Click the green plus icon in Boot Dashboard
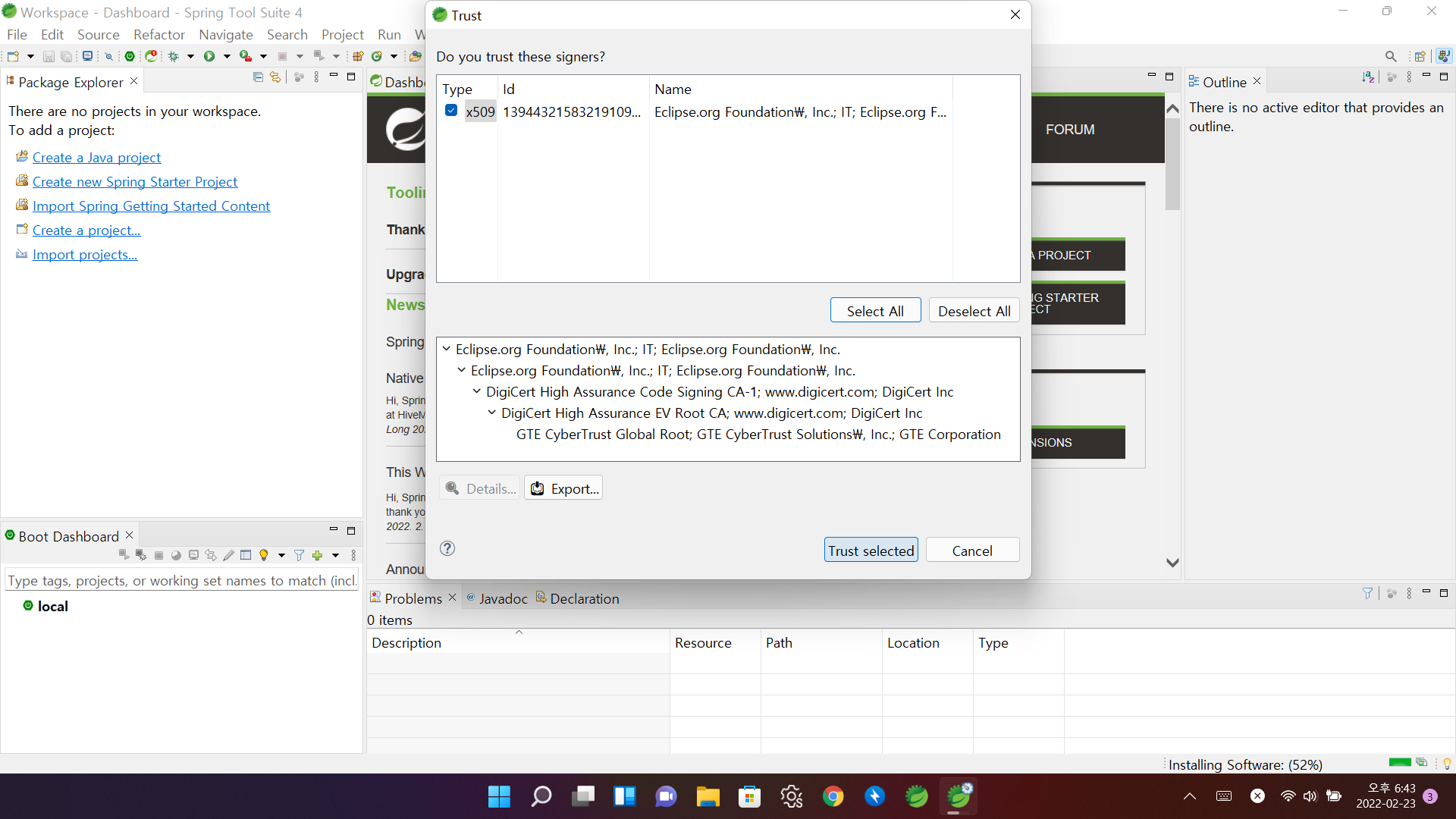Viewport: 1456px width, 819px height. pos(318,555)
